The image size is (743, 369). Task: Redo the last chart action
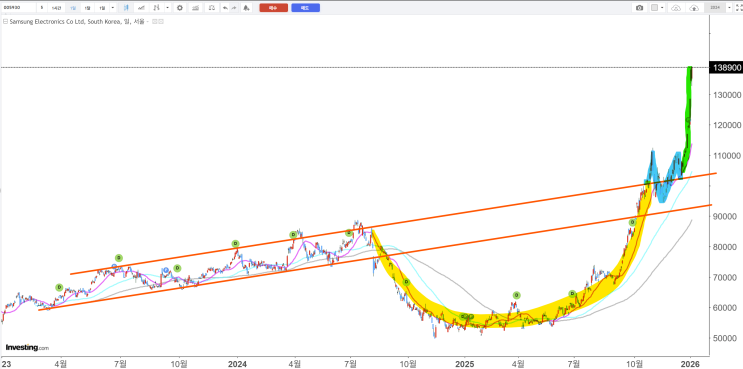234,8
